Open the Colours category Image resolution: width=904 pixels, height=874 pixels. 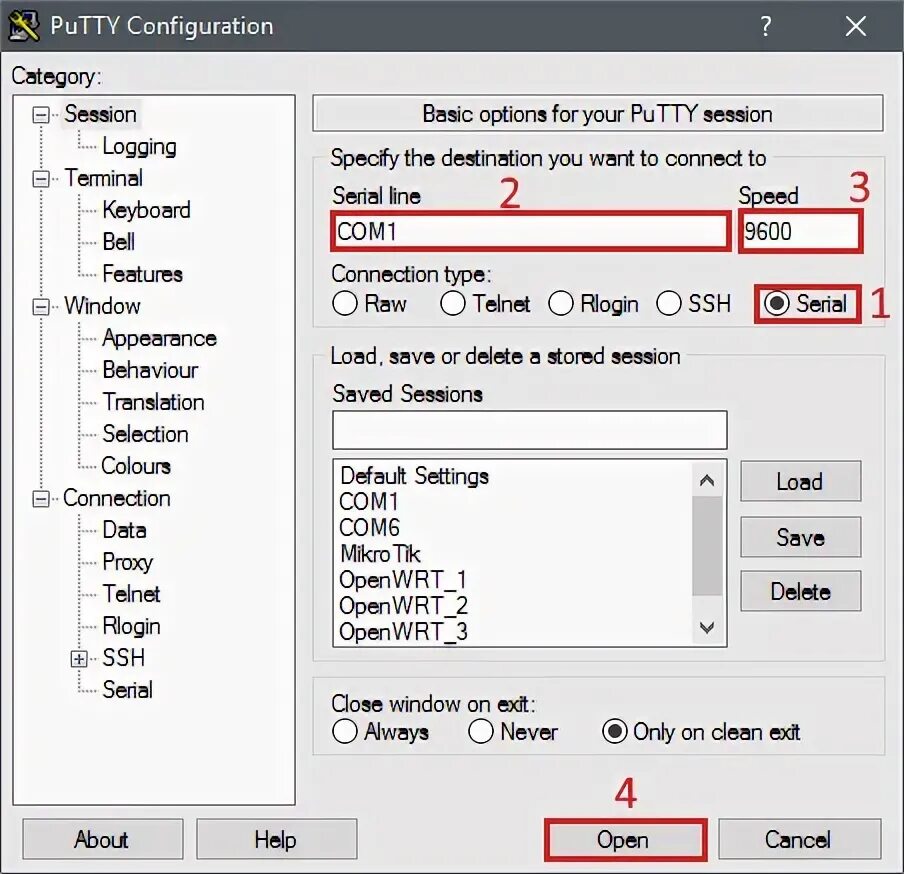[x=136, y=466]
